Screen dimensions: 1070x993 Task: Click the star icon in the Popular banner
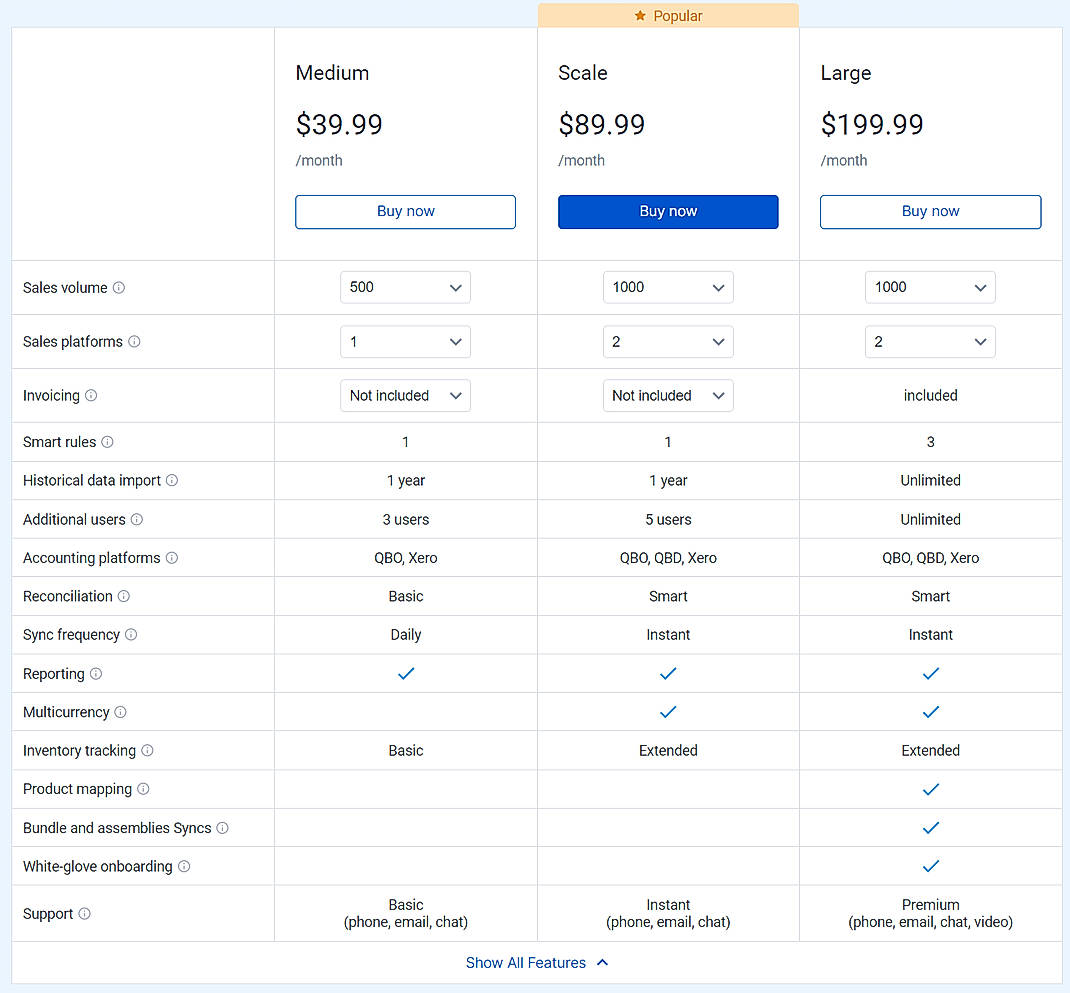pyautogui.click(x=639, y=15)
